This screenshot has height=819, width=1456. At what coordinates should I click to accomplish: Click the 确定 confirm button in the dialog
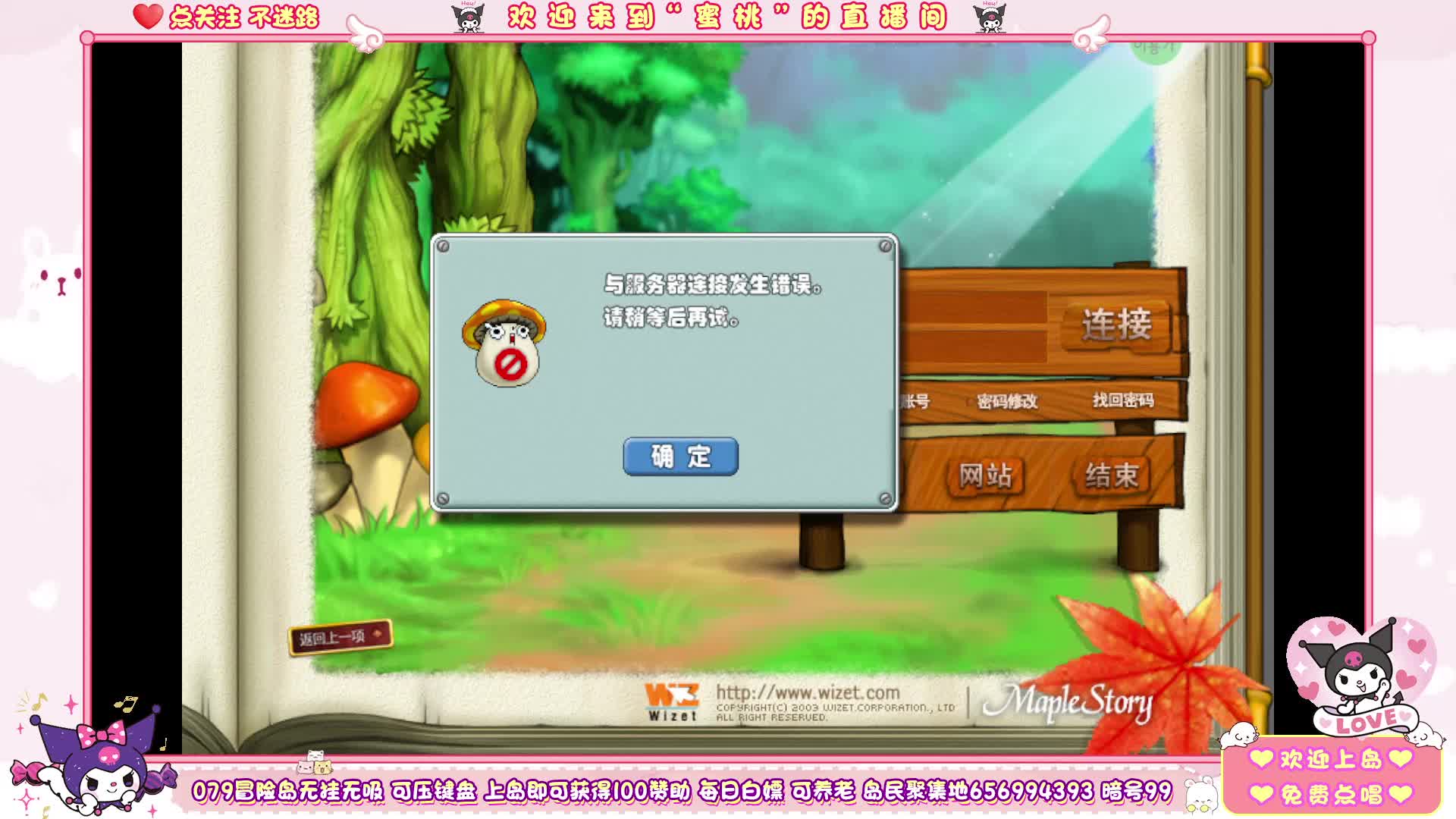coord(680,457)
